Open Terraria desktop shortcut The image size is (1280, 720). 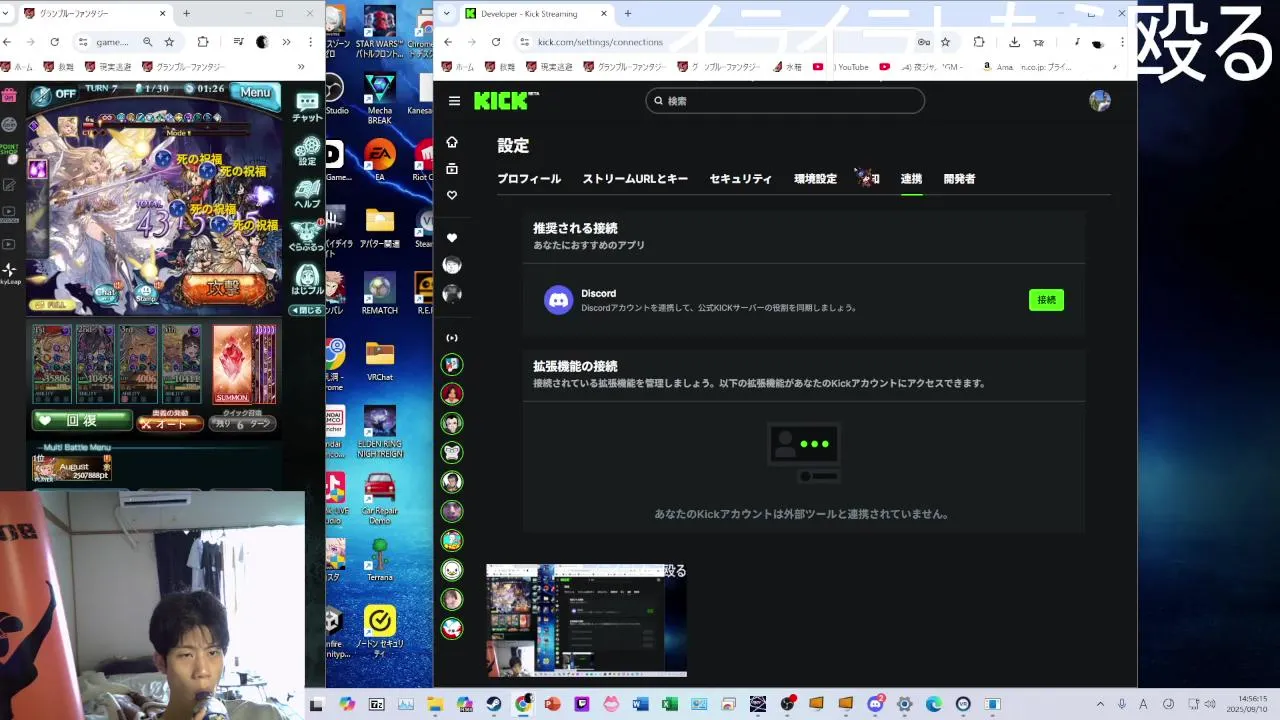point(380,560)
